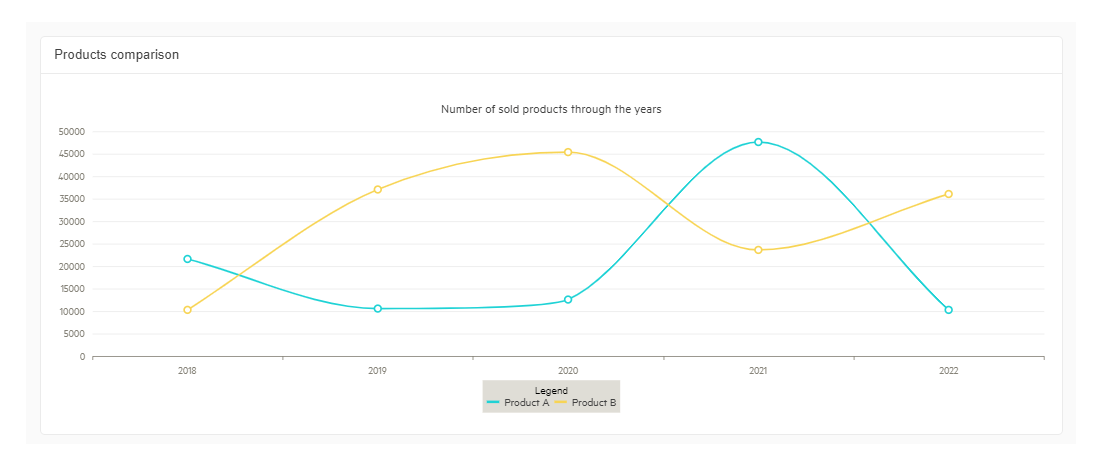Click Product B data point for 2018
Image resolution: width=1099 pixels, height=465 pixels.
coord(187,310)
